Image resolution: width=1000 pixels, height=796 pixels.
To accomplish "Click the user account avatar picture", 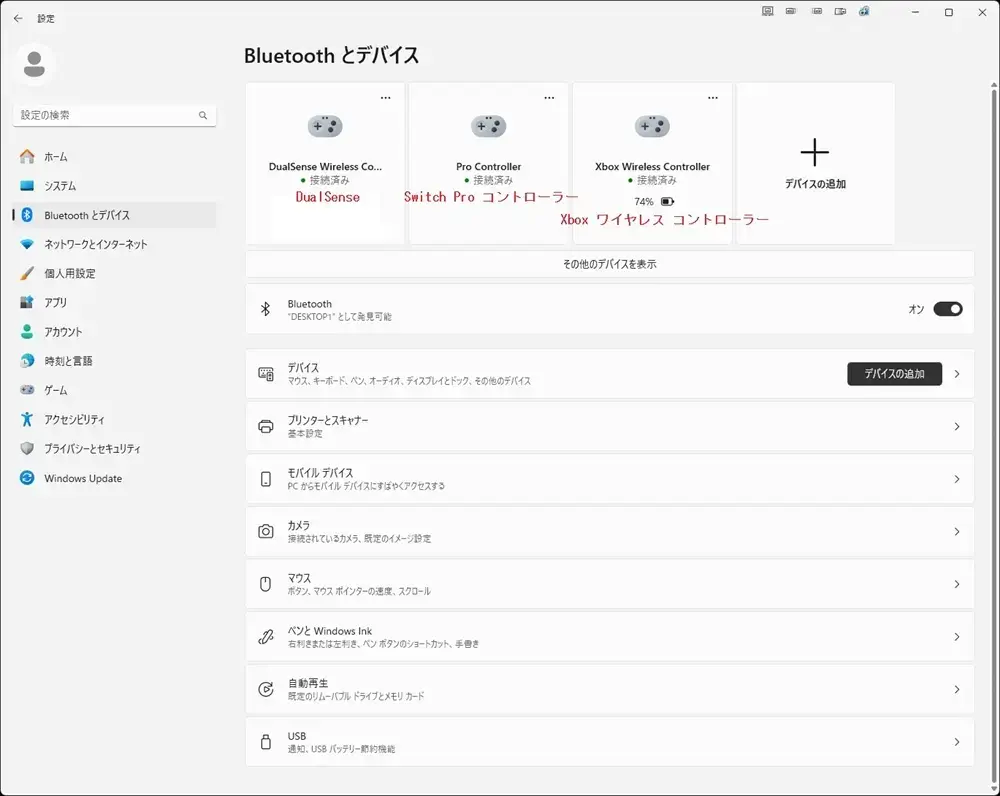I will [x=34, y=64].
